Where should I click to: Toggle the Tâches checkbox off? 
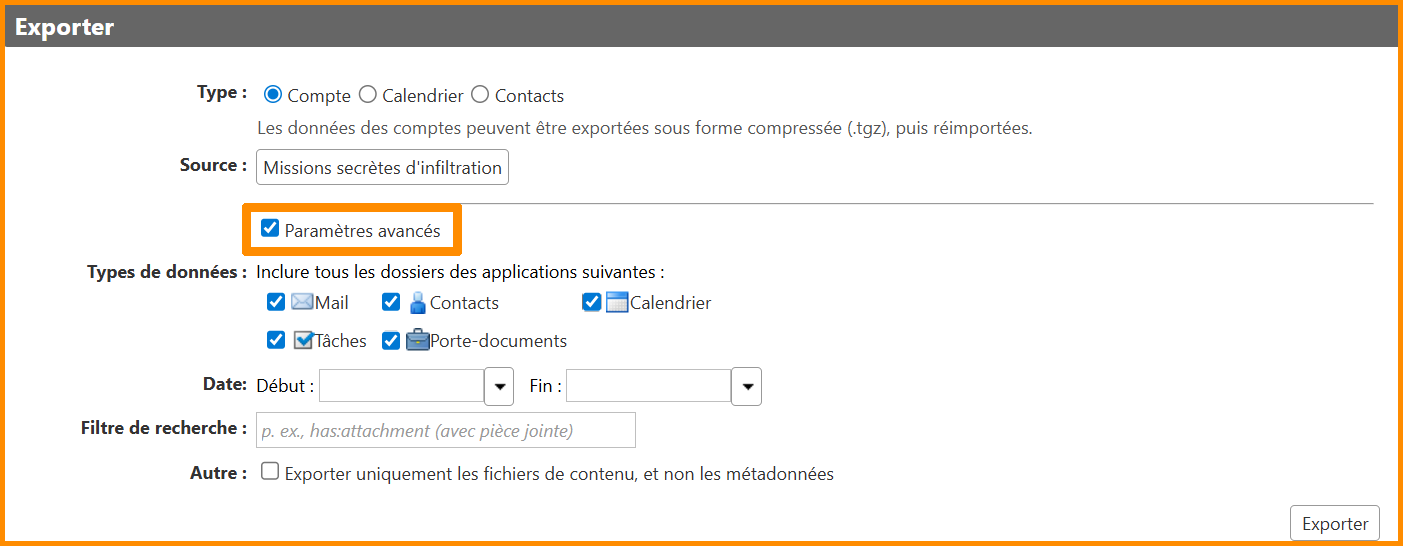click(276, 340)
